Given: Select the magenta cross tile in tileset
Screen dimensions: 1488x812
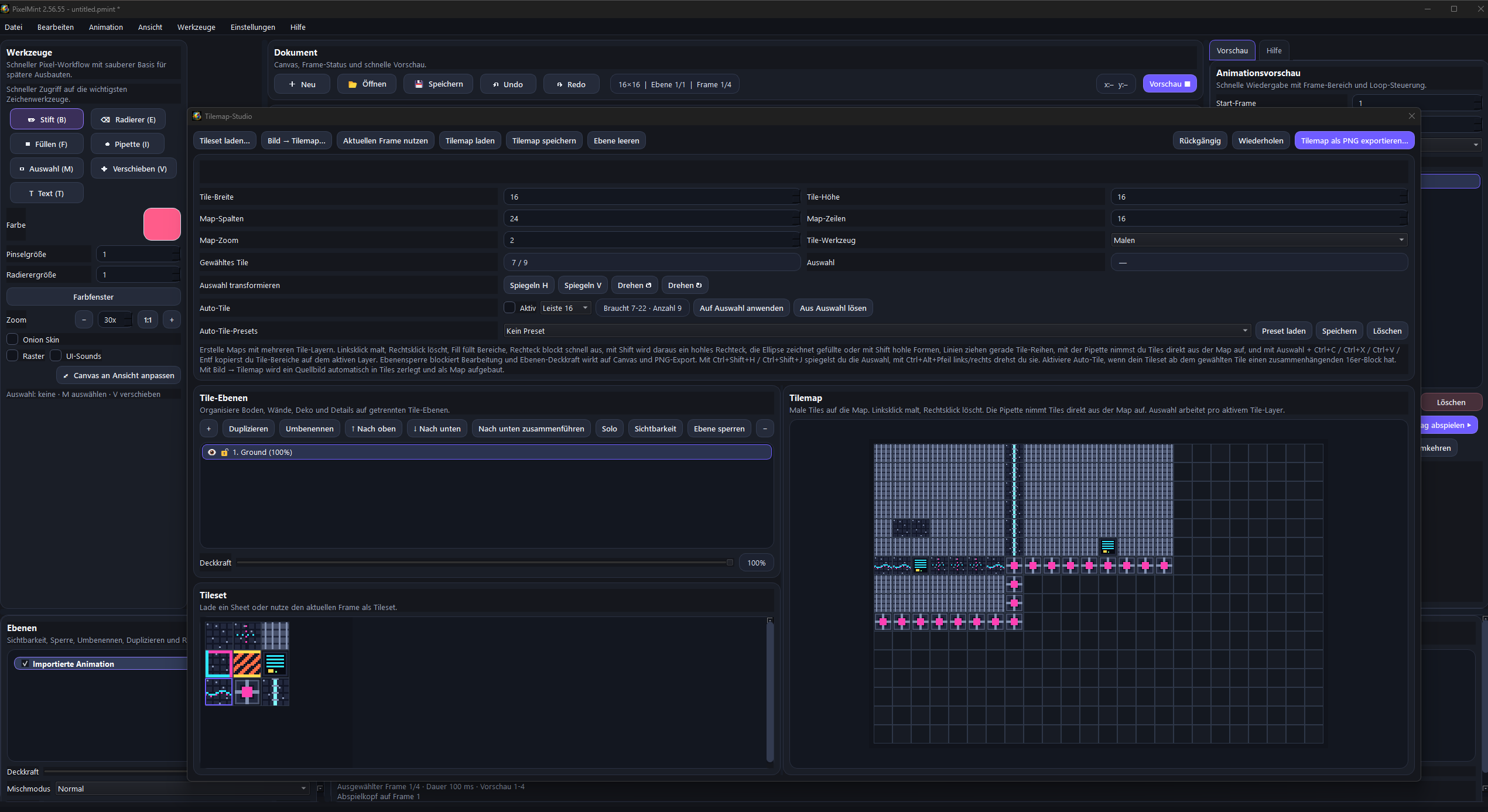Looking at the screenshot, I should click(x=247, y=691).
